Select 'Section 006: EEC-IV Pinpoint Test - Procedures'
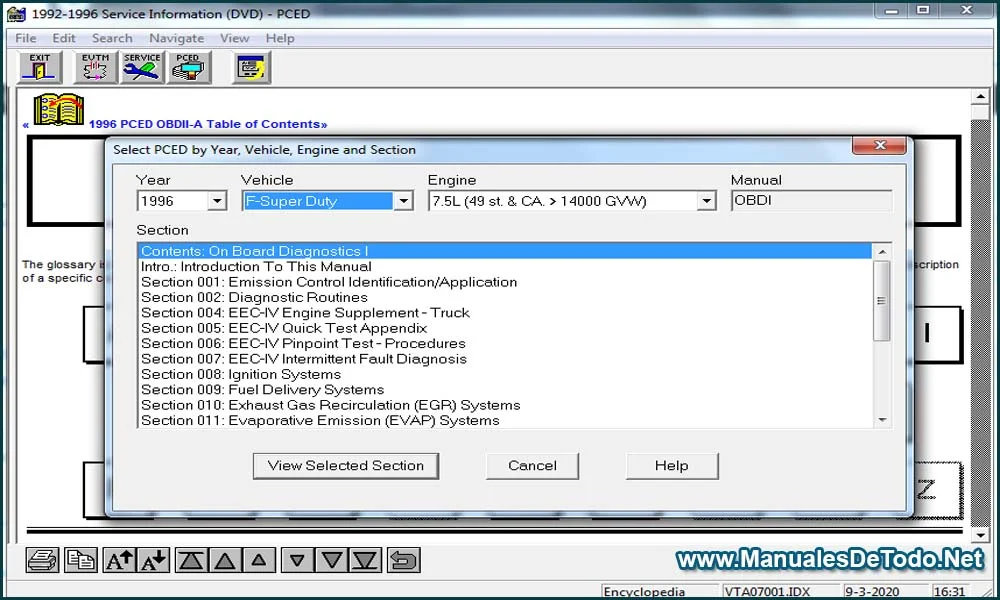Screen dimensions: 1000x600 (x=505, y=343)
